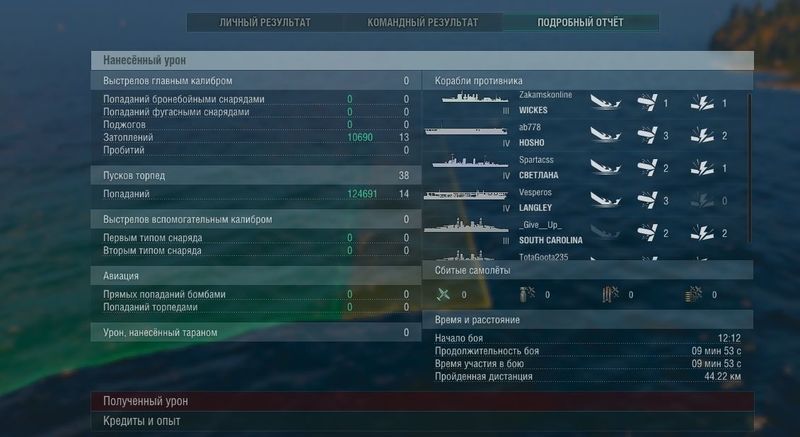Click the Пусков торпед row

(256, 175)
